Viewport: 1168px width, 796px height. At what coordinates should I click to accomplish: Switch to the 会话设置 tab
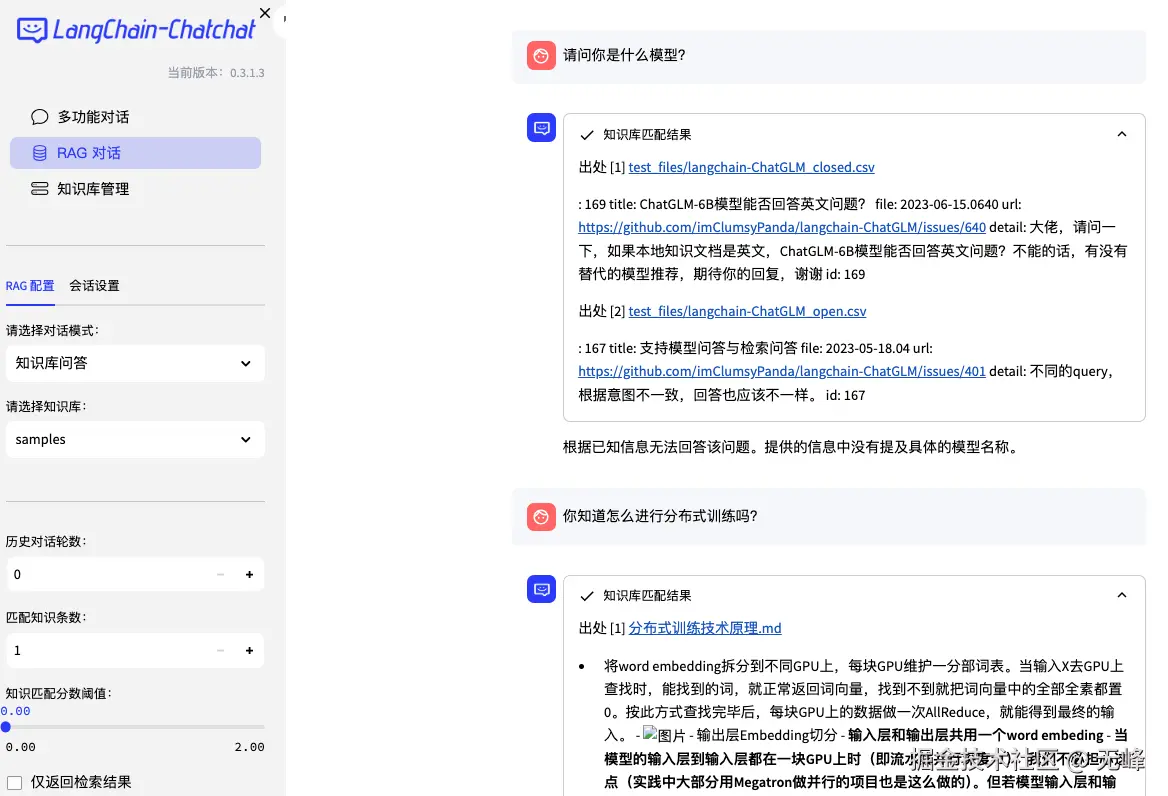[95, 286]
